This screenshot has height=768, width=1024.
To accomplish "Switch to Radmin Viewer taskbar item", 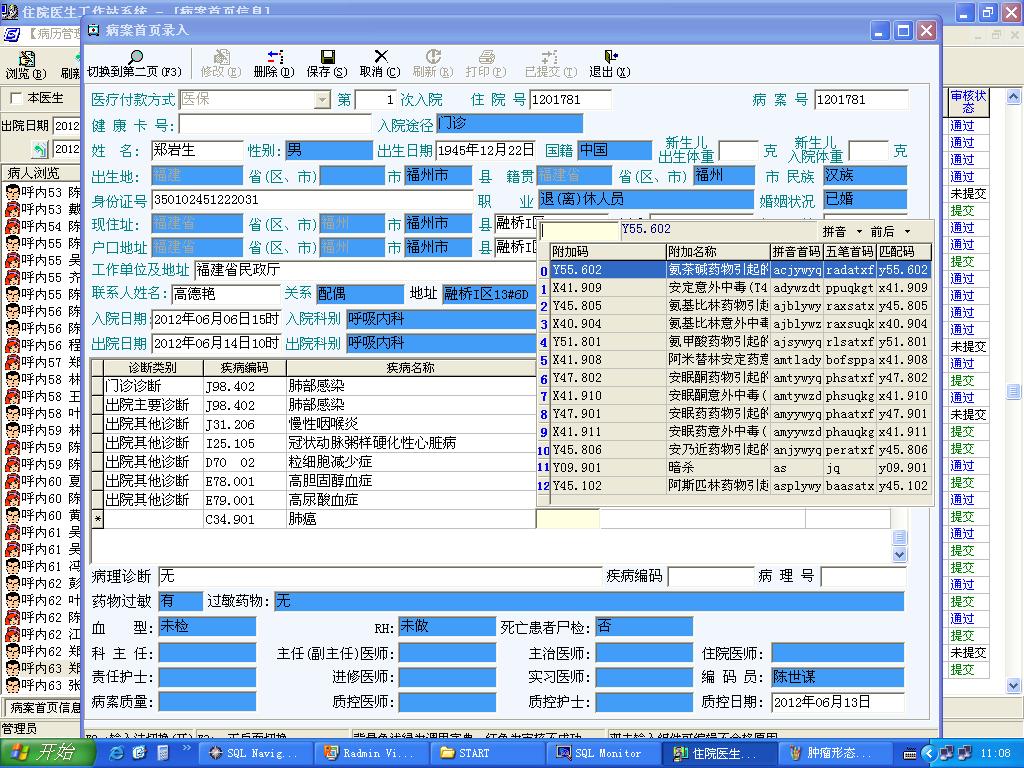I will tap(370, 753).
